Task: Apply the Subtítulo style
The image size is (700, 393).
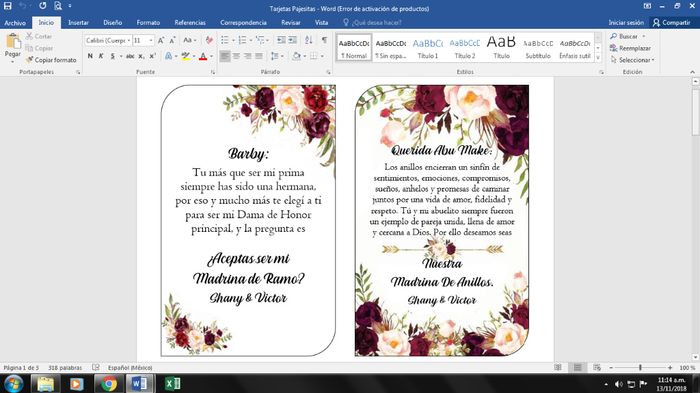Action: tap(538, 47)
